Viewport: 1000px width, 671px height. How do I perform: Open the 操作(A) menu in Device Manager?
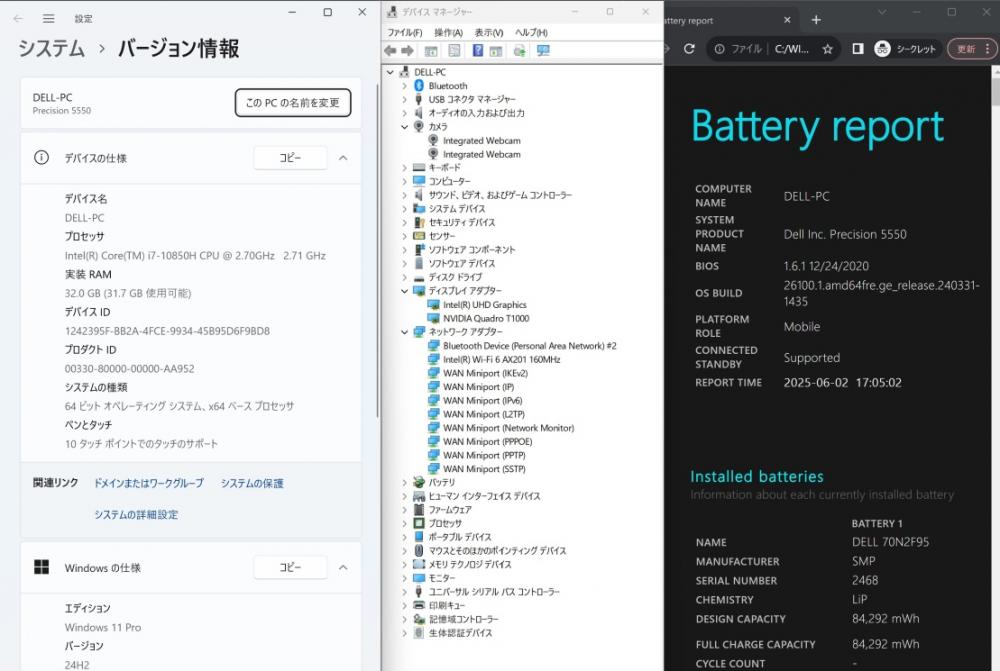(448, 32)
